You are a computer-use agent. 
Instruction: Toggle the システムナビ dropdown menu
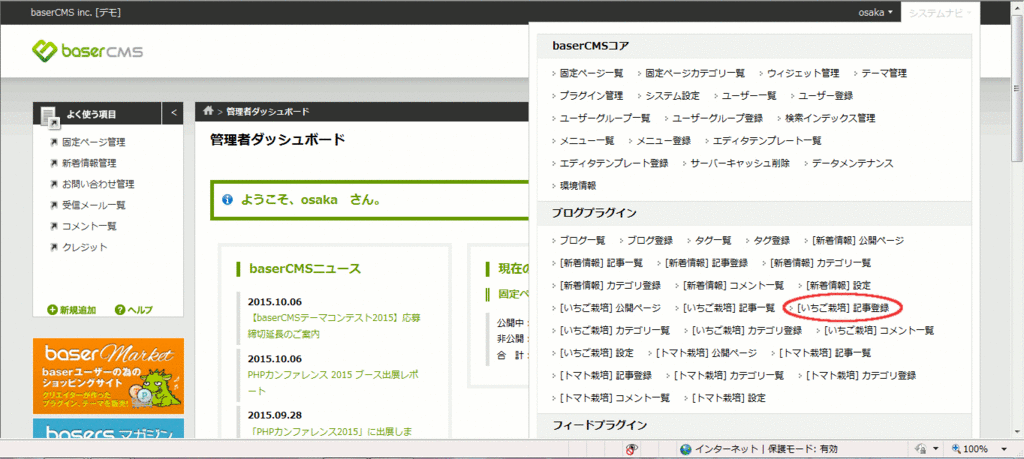point(940,12)
